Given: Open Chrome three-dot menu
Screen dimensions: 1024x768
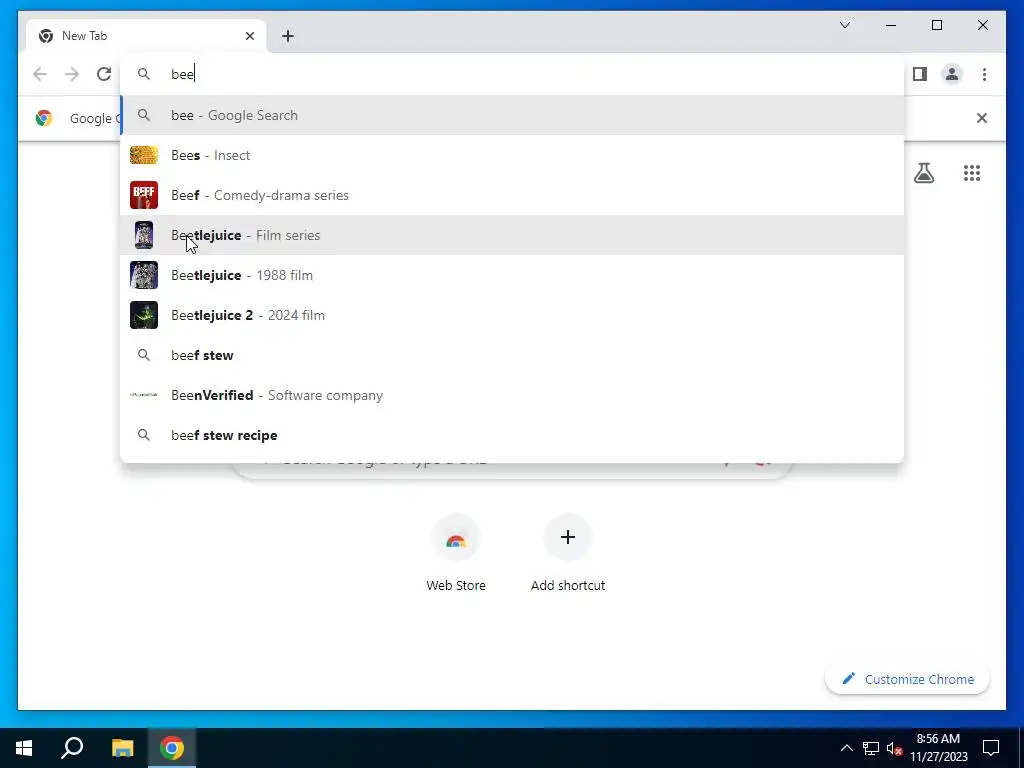Looking at the screenshot, I should pos(984,74).
